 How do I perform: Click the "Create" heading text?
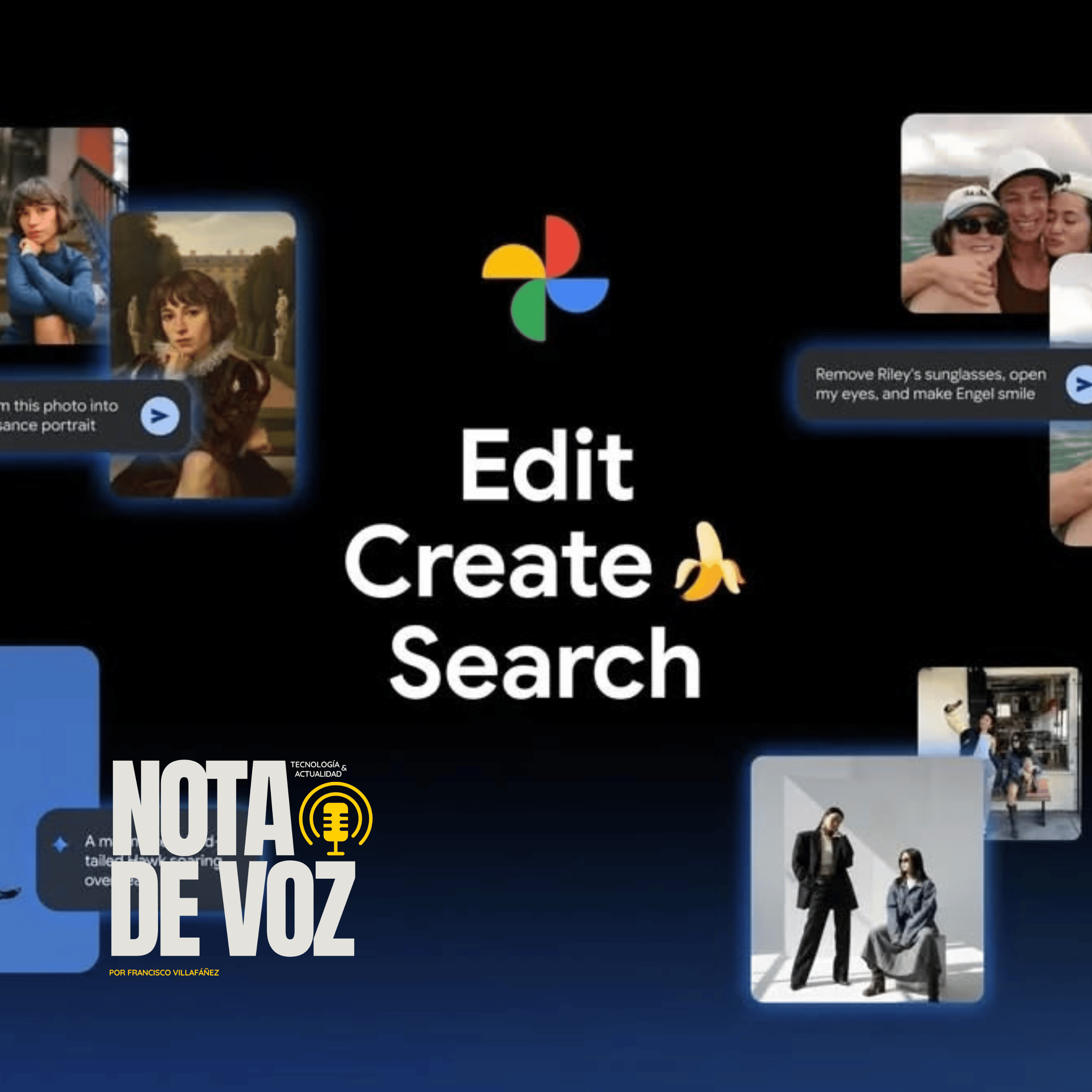click(499, 561)
